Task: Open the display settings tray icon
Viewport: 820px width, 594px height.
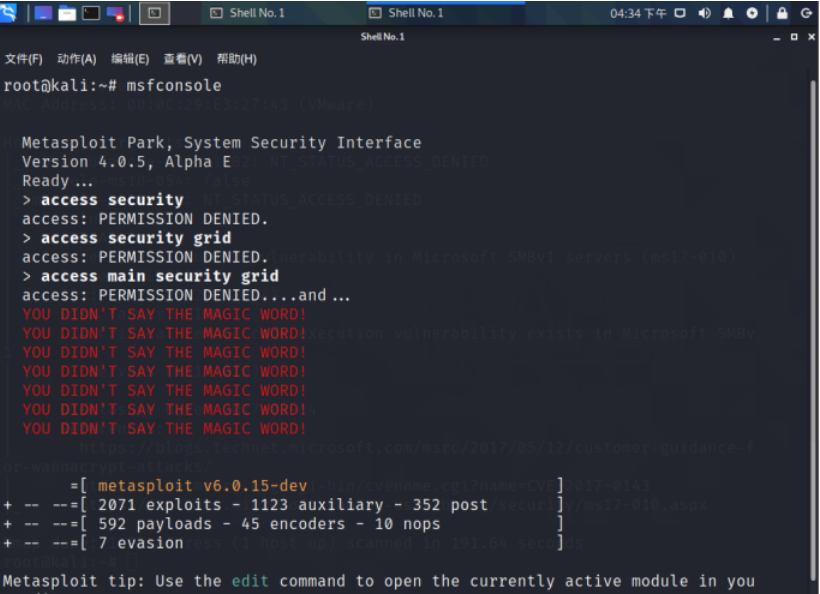Action: (680, 13)
